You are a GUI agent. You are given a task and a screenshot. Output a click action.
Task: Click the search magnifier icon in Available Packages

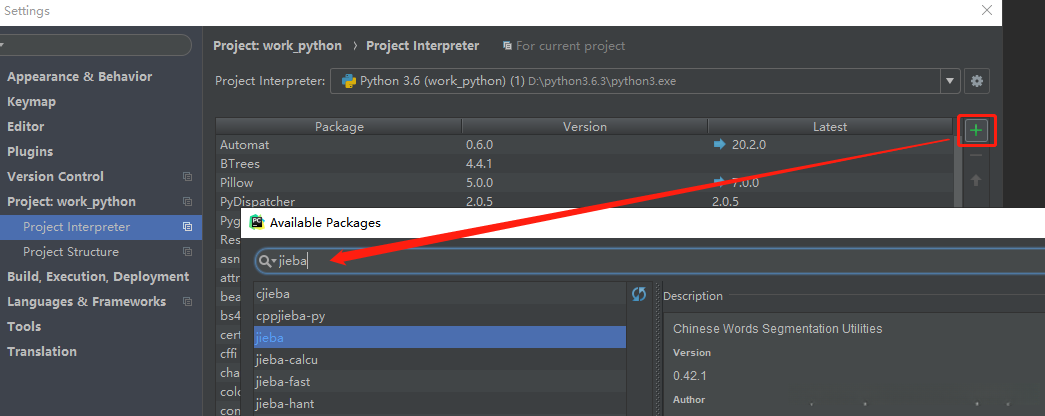267,261
